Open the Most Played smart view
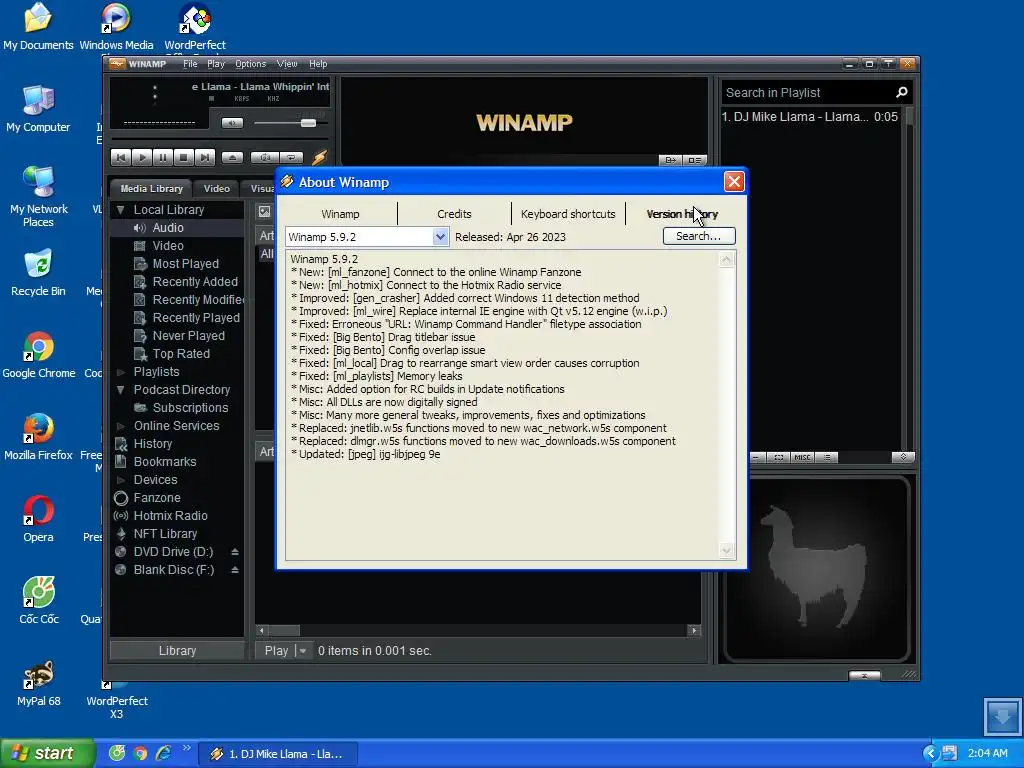This screenshot has height=768, width=1024. pyautogui.click(x=185, y=264)
